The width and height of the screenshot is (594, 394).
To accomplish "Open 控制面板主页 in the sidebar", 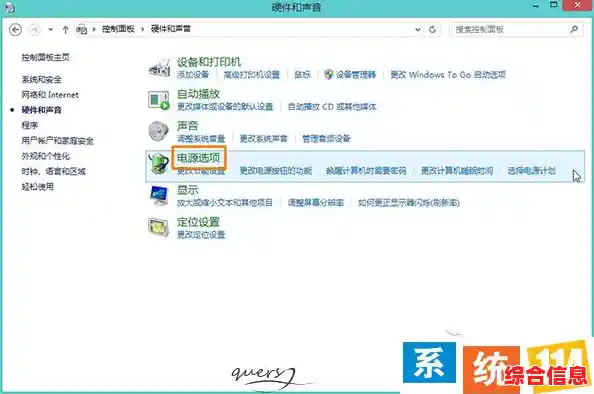I will coord(45,57).
